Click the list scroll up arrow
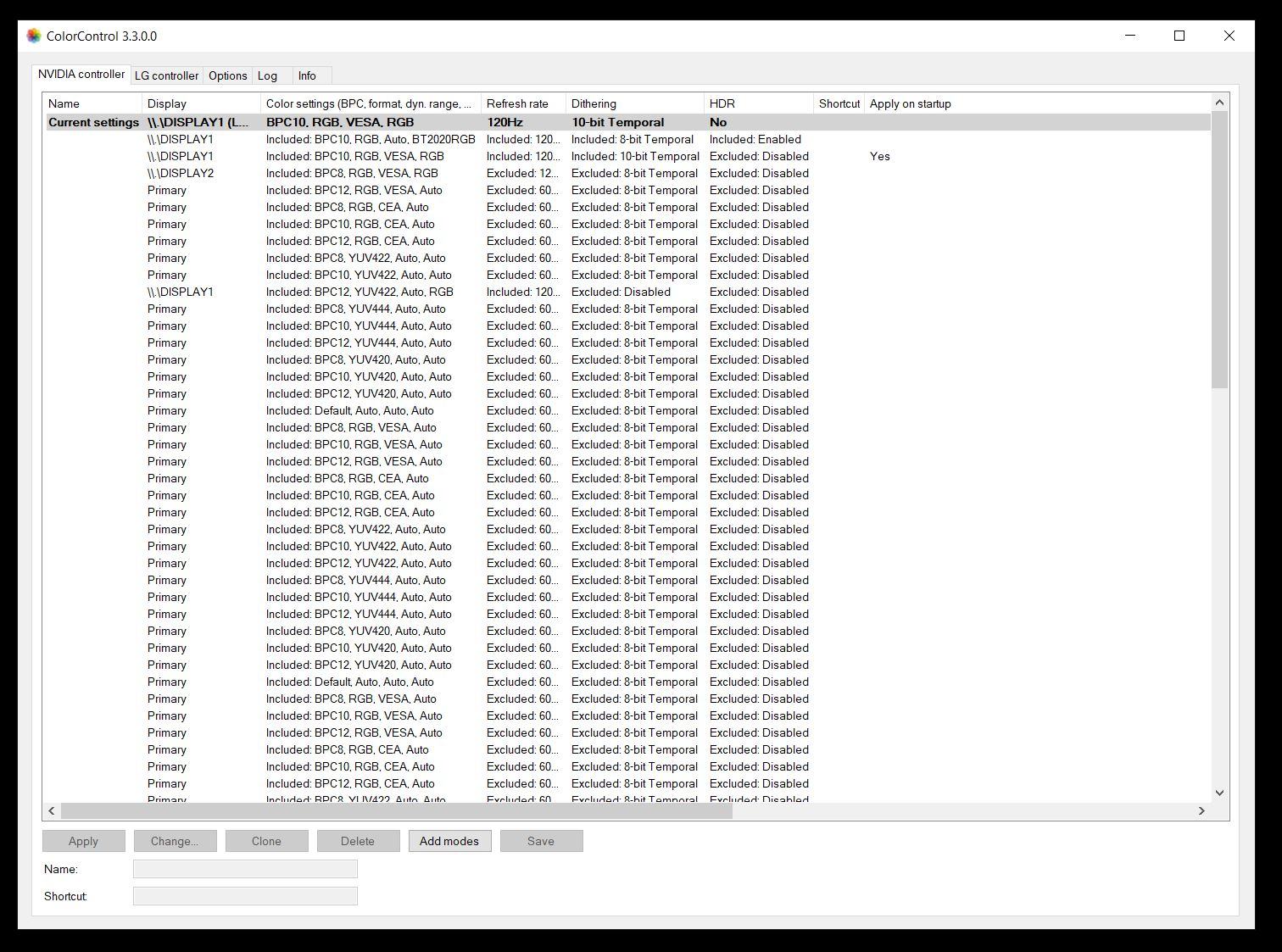Viewport: 1282px width, 952px height. (x=1219, y=103)
